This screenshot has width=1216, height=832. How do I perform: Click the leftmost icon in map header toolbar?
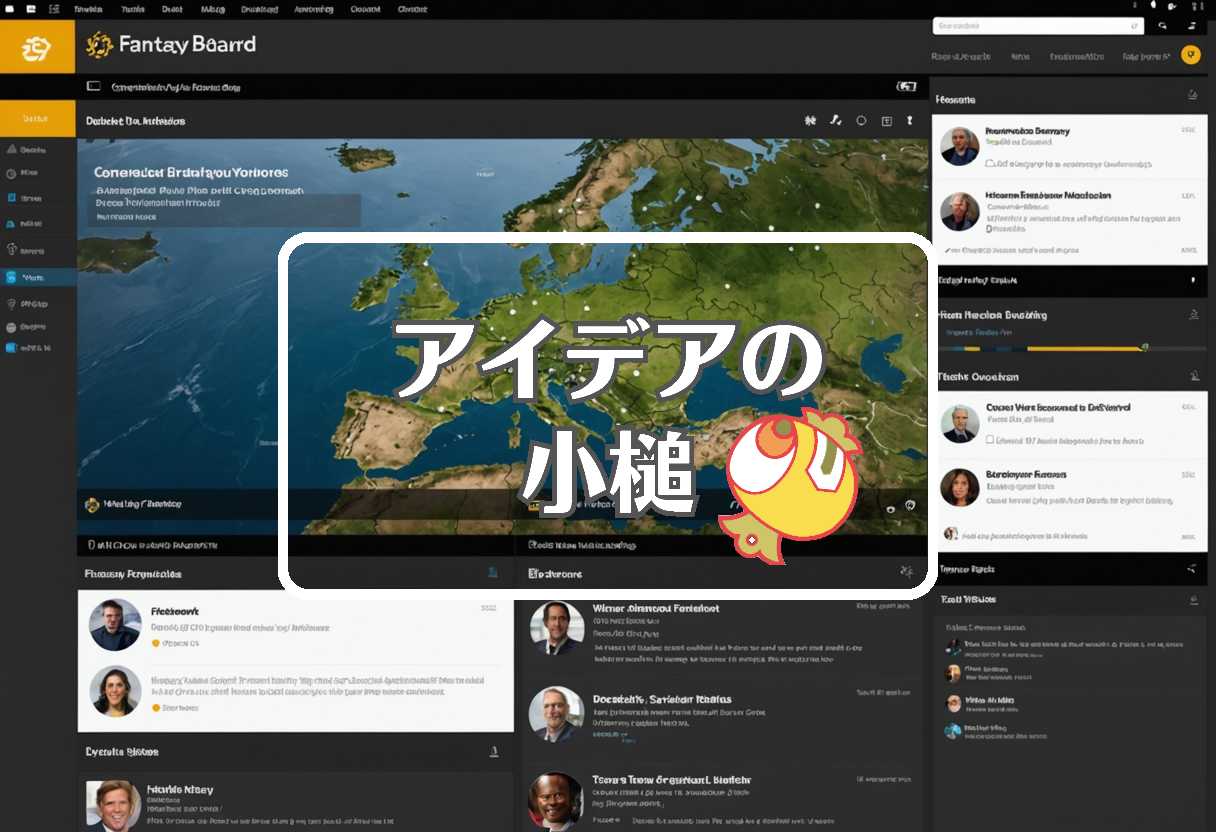click(810, 120)
